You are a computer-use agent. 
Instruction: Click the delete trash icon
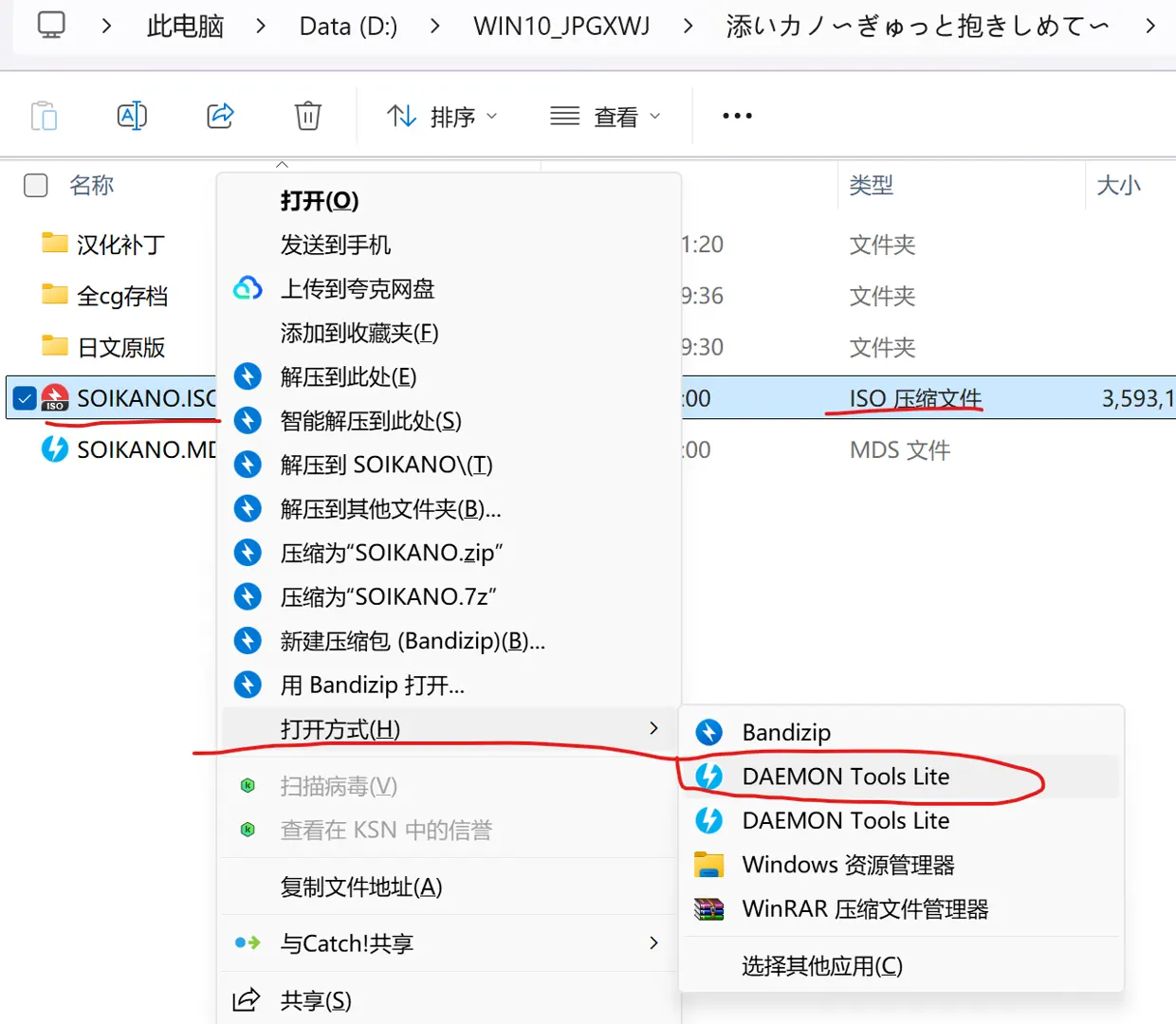point(307,116)
